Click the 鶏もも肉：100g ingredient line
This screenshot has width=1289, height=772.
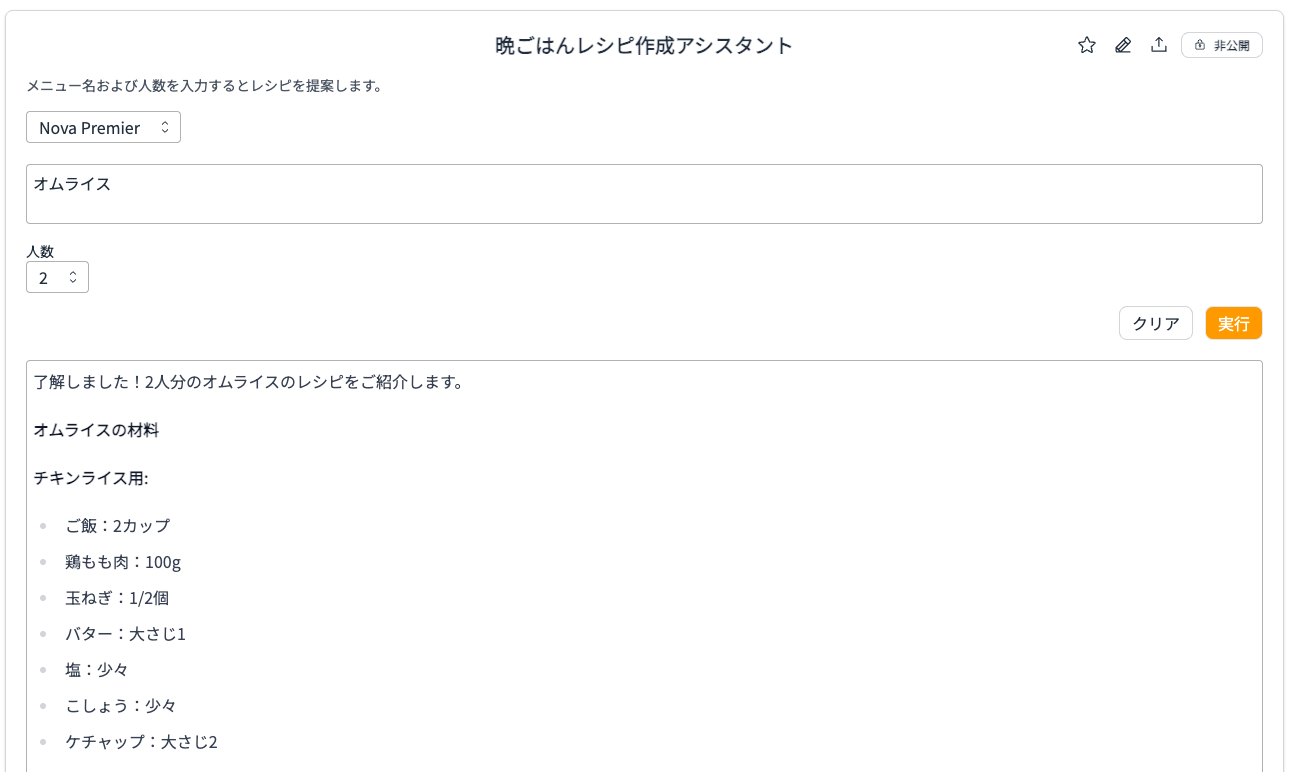point(123,562)
